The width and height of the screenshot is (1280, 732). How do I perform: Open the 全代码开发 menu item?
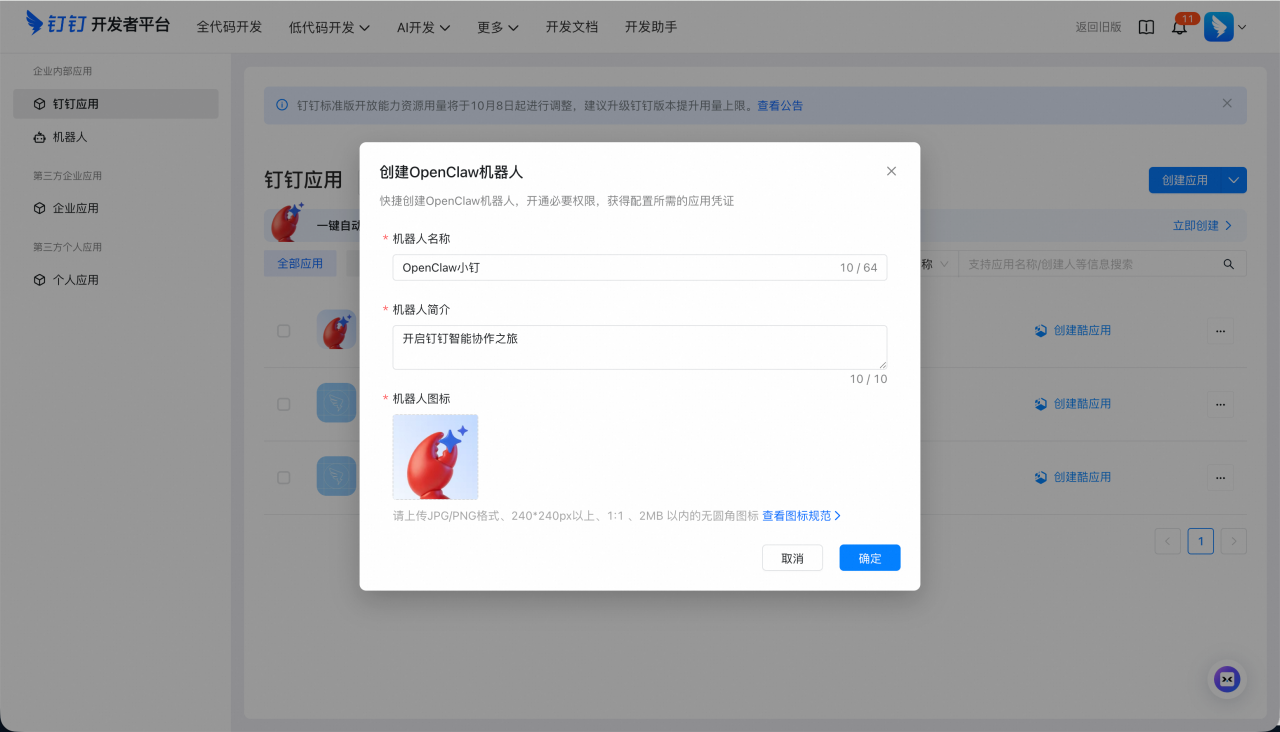click(x=229, y=27)
